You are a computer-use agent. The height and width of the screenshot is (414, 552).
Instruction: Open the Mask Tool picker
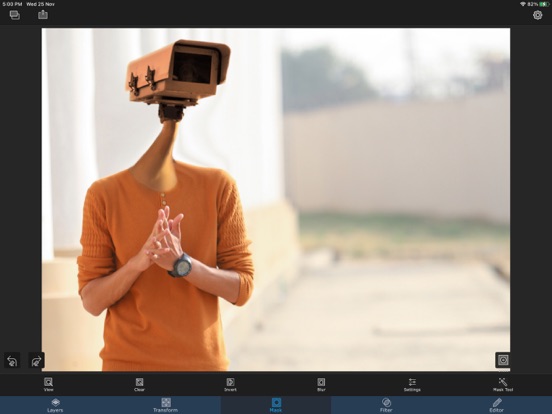pos(503,384)
